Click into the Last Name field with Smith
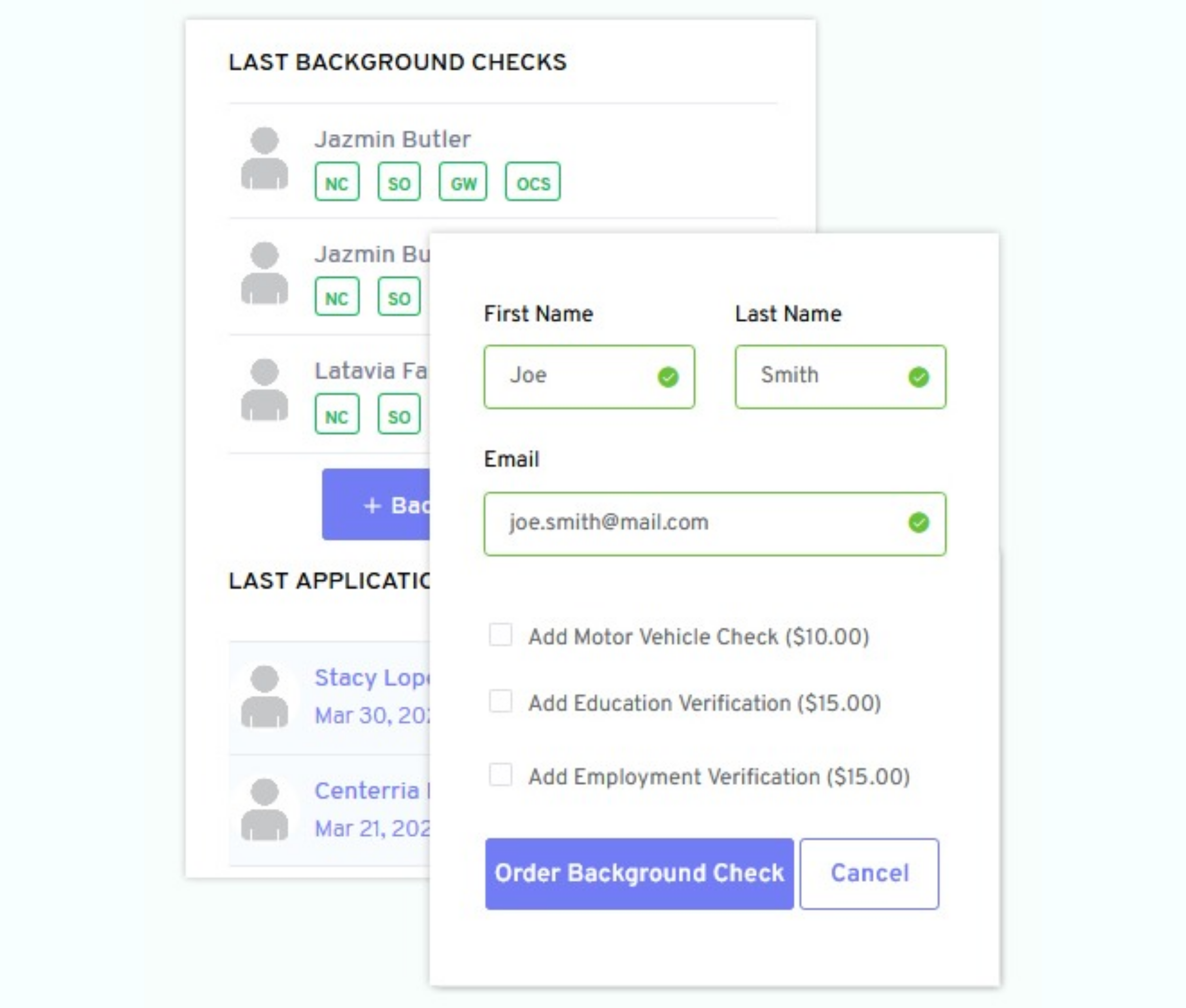The height and width of the screenshot is (1008, 1186). coord(823,377)
